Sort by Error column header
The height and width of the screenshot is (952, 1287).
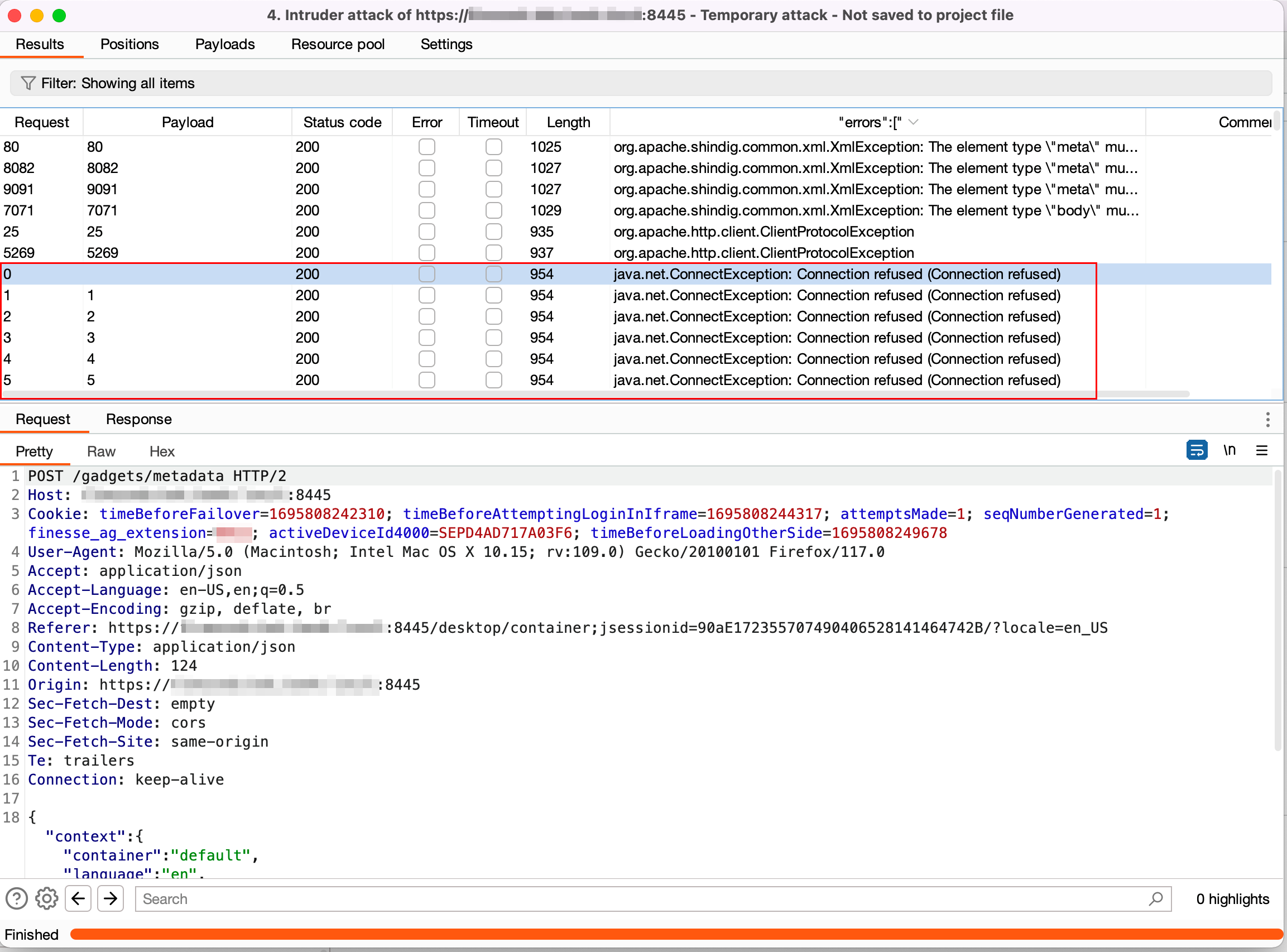(427, 122)
